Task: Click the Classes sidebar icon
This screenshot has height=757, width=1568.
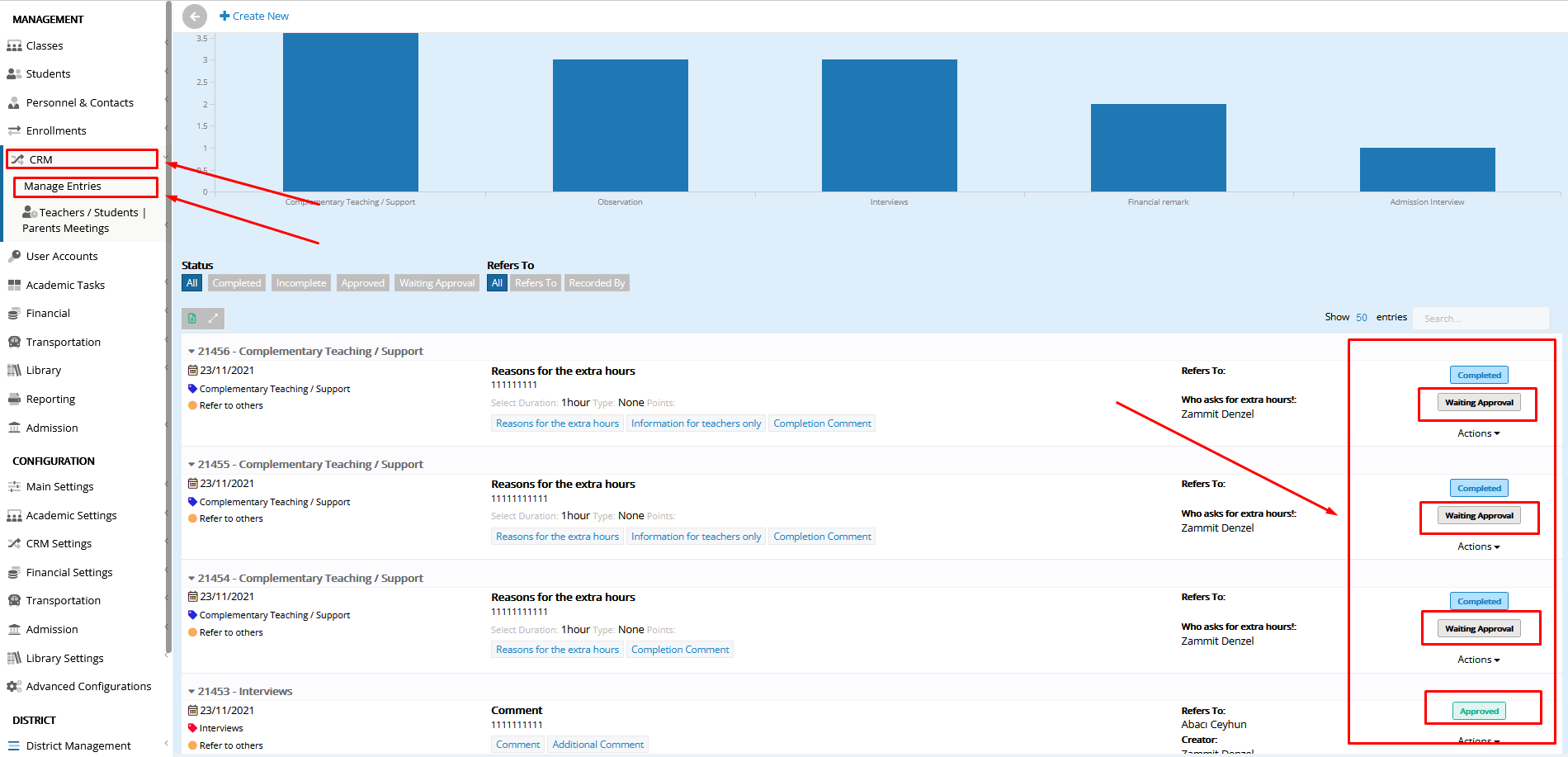Action: pos(14,46)
